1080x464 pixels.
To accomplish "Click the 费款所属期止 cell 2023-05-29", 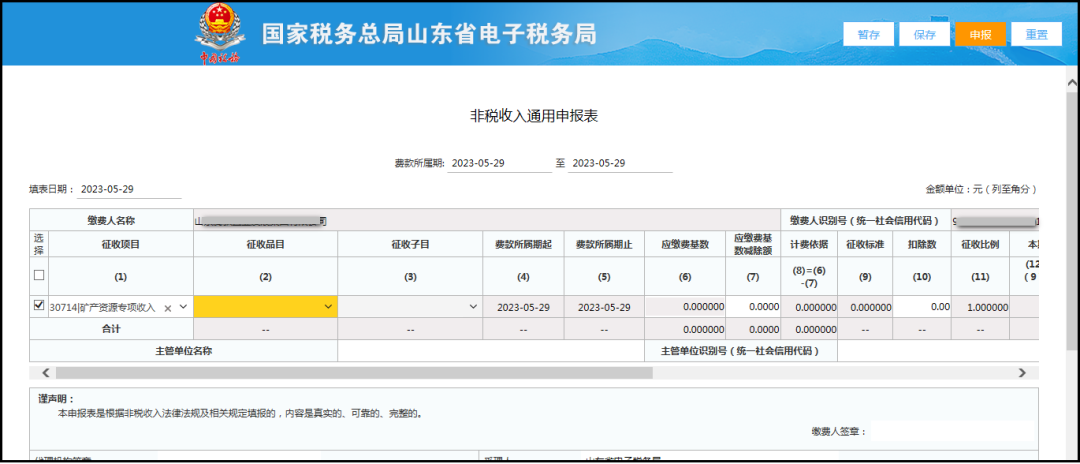I will click(x=604, y=307).
